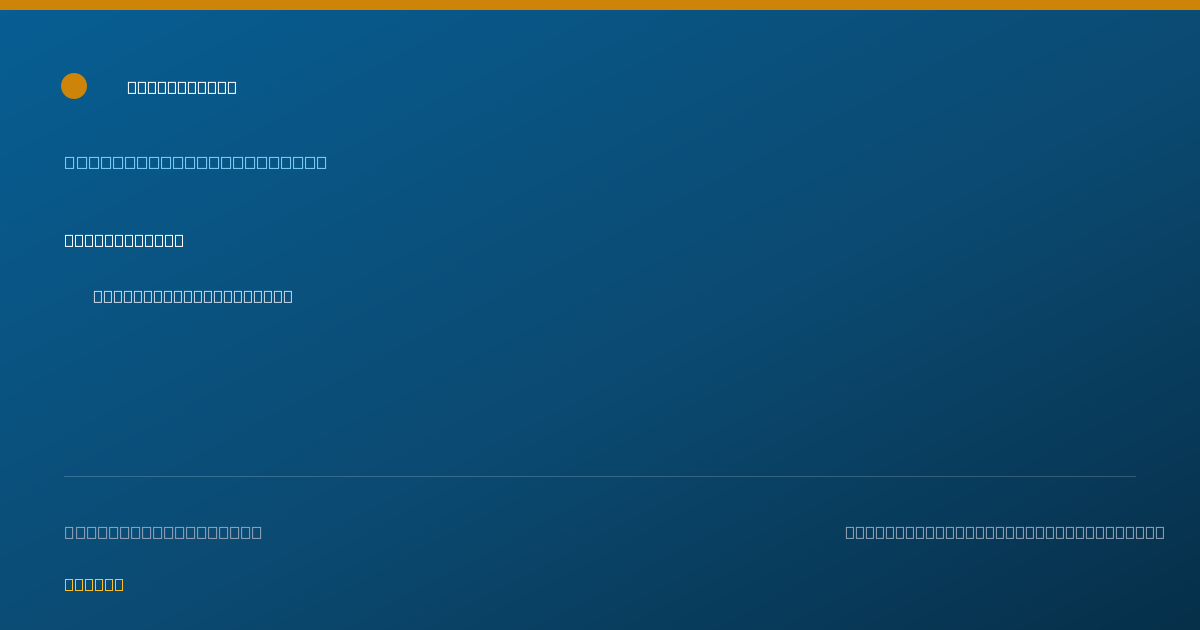Click the last character of the indented white line

[x=288, y=296]
